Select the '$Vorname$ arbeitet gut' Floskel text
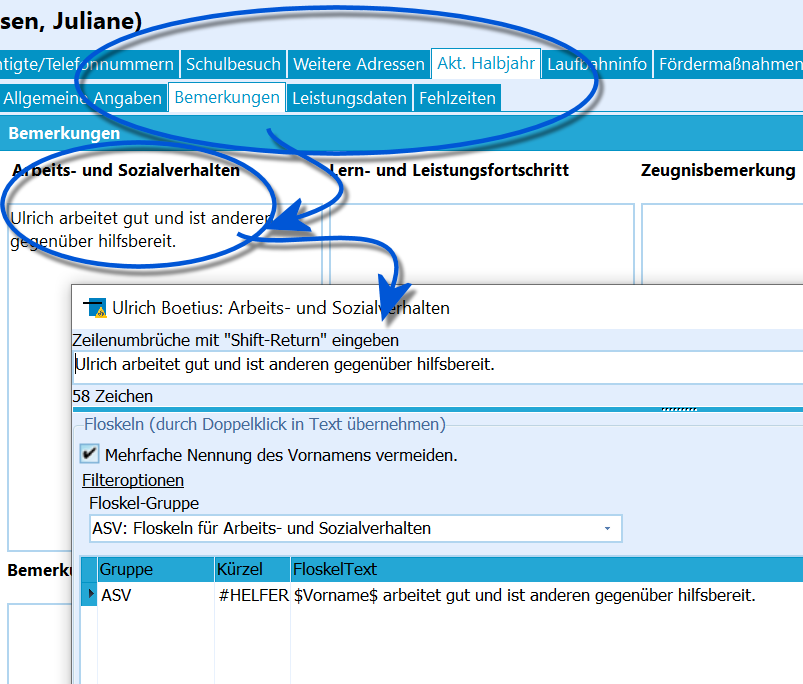This screenshot has height=684, width=803. [x=524, y=595]
